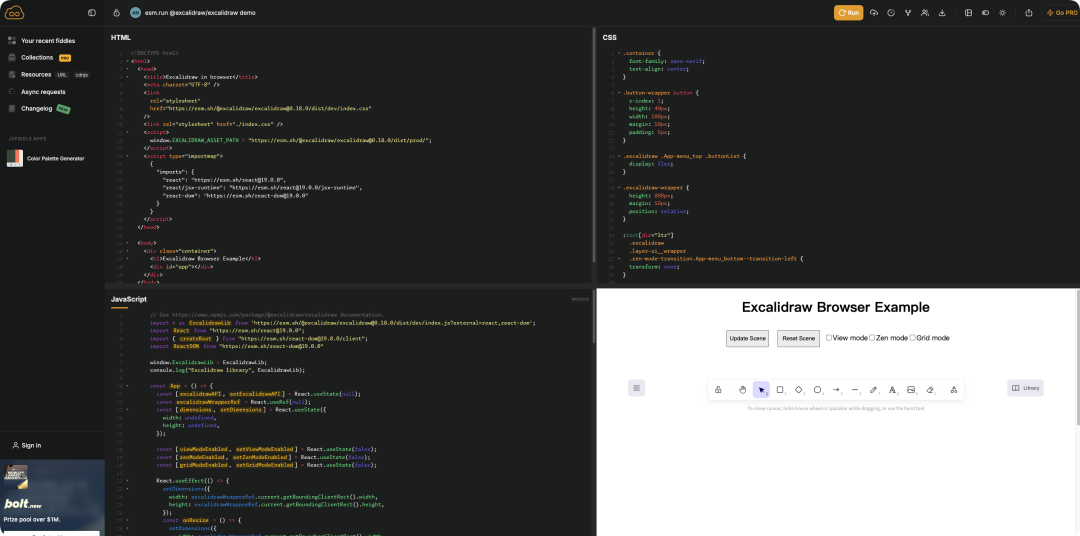Viewport: 1080px width, 536px height.
Task: Click the Go PRO button
Action: pyautogui.click(x=1061, y=12)
